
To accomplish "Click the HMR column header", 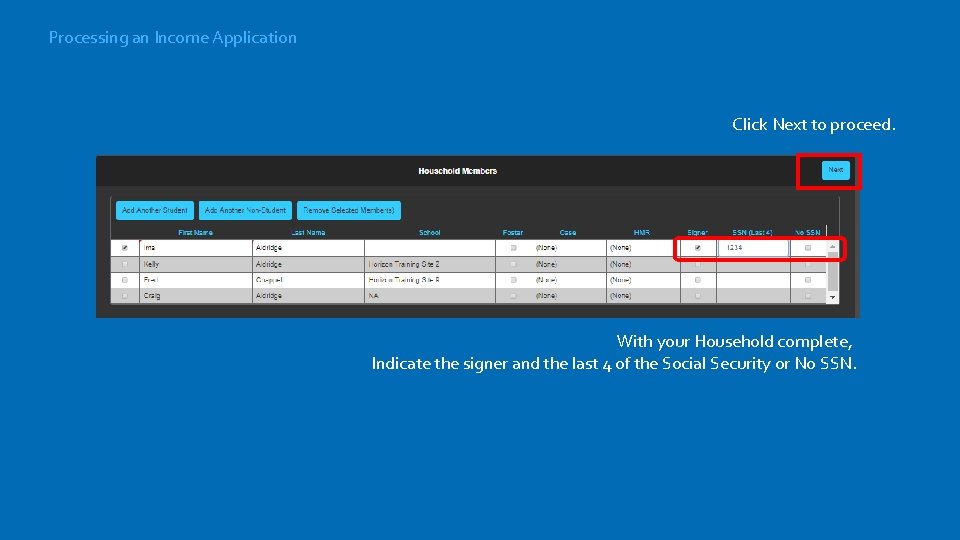I will tap(642, 233).
